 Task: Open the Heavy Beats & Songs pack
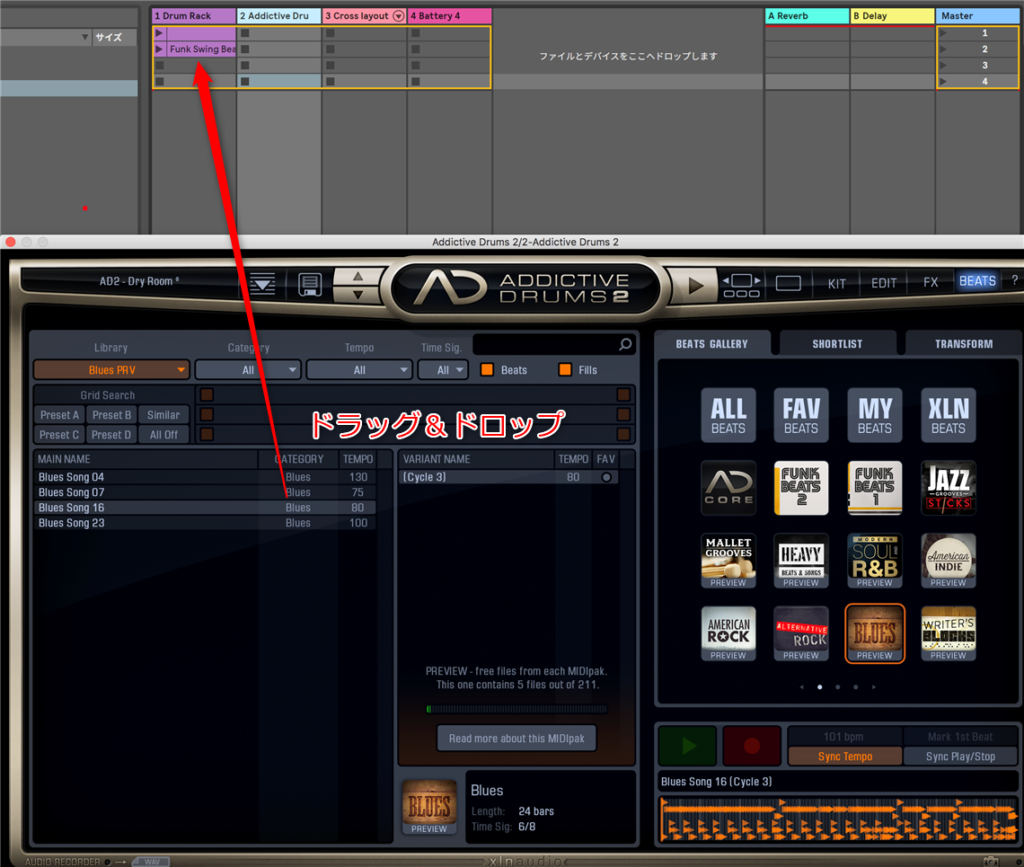[800, 560]
